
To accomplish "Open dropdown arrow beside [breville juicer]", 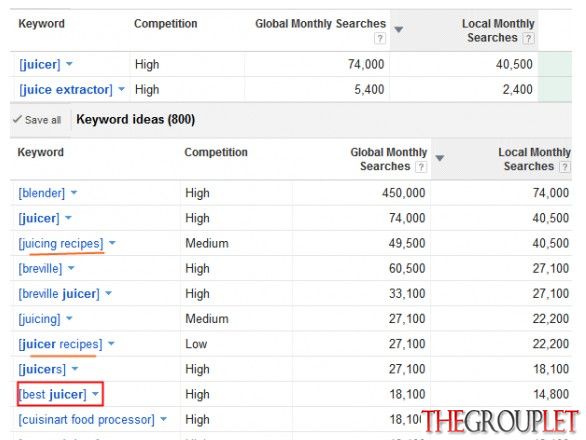I will [x=108, y=293].
